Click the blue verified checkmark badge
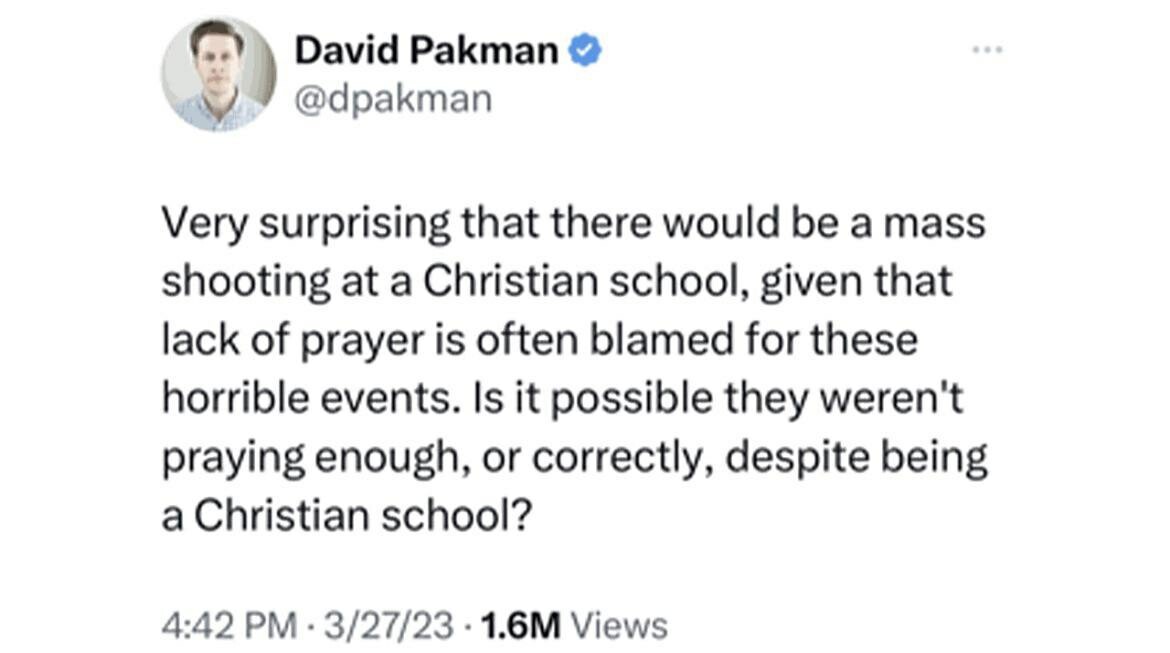1170x653 pixels. pos(584,50)
